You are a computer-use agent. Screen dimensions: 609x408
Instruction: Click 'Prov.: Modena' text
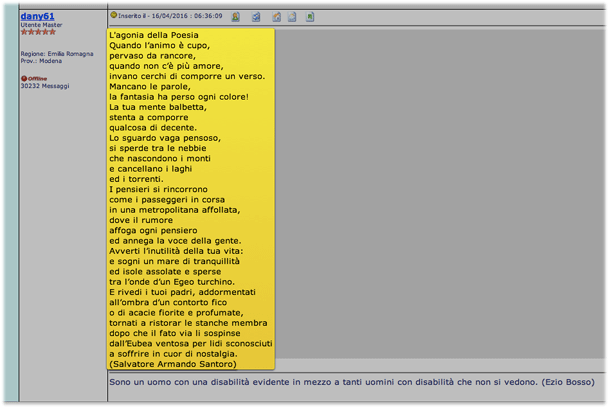(x=41, y=61)
